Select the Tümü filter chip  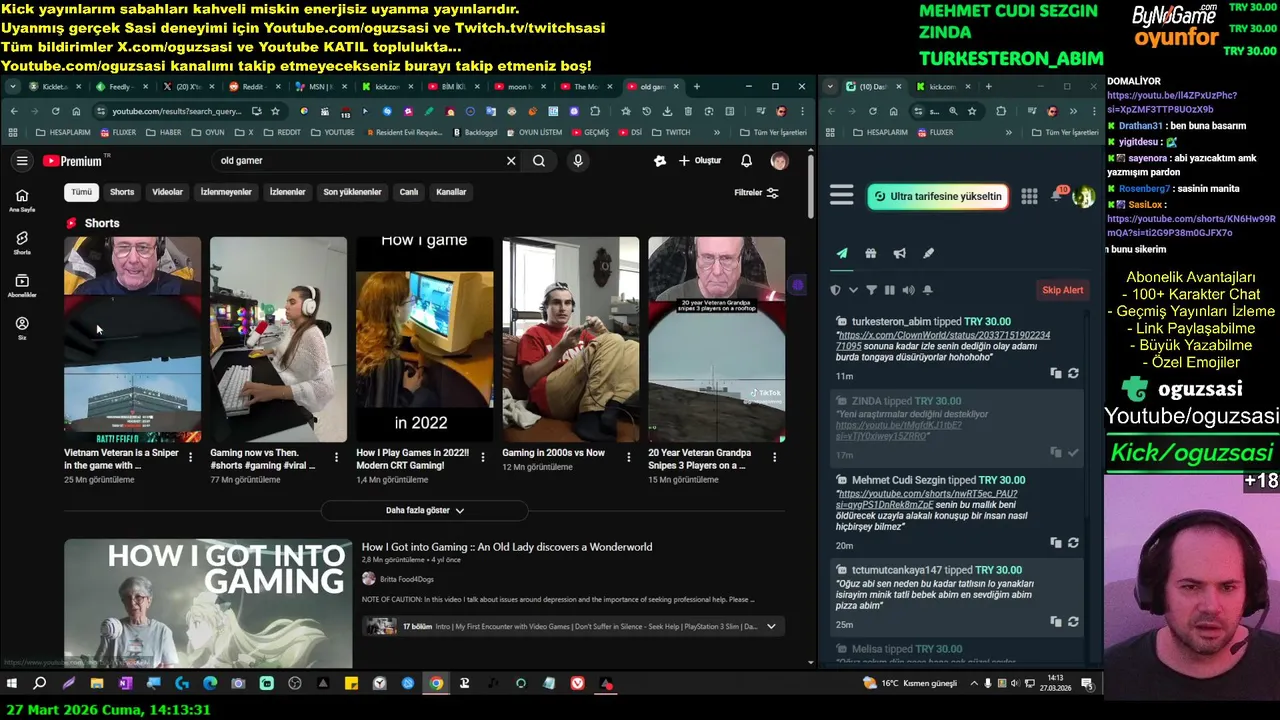(x=81, y=192)
